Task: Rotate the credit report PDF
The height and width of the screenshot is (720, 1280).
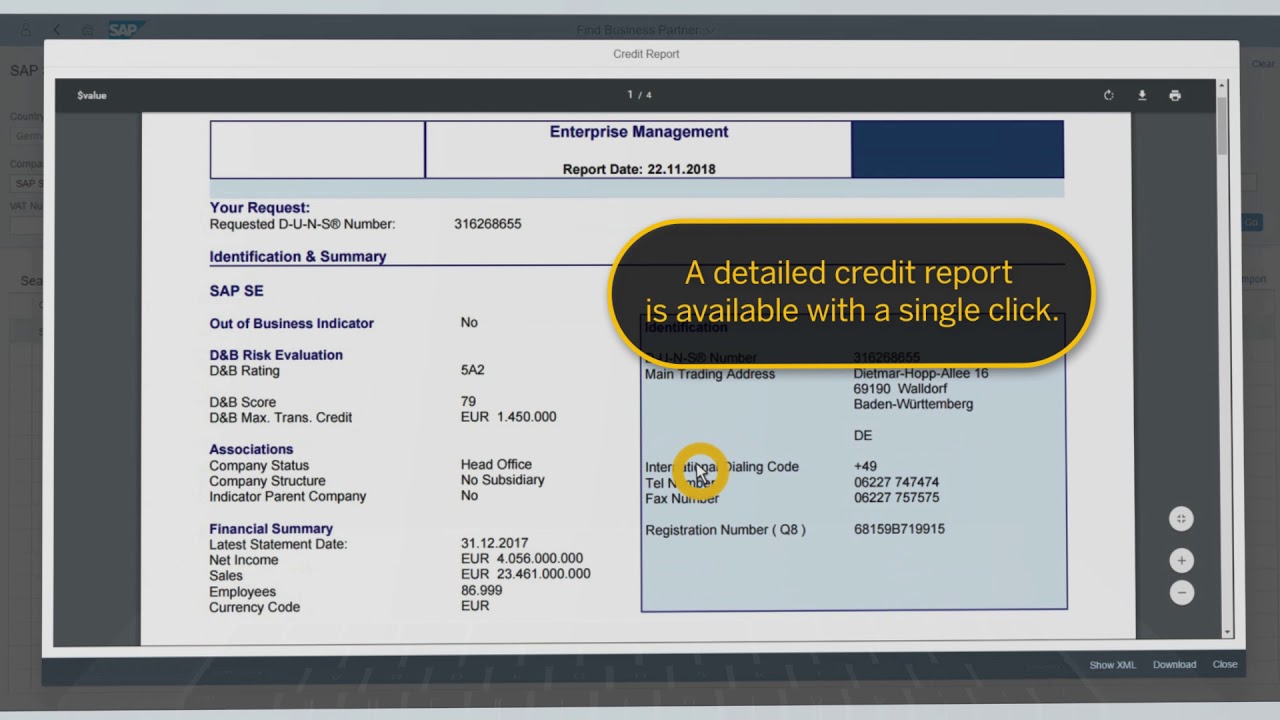Action: (1108, 96)
